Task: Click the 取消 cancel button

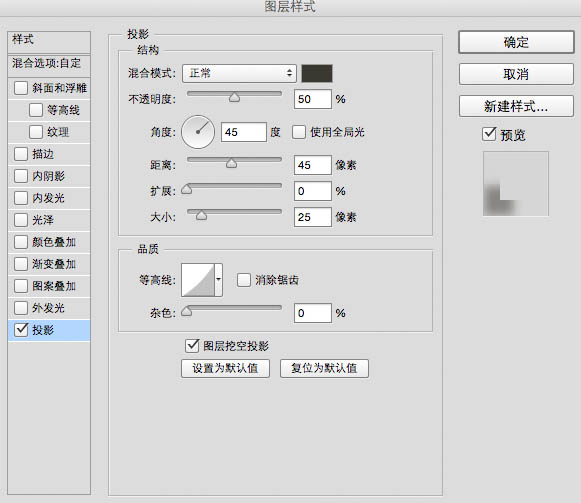Action: click(516, 74)
